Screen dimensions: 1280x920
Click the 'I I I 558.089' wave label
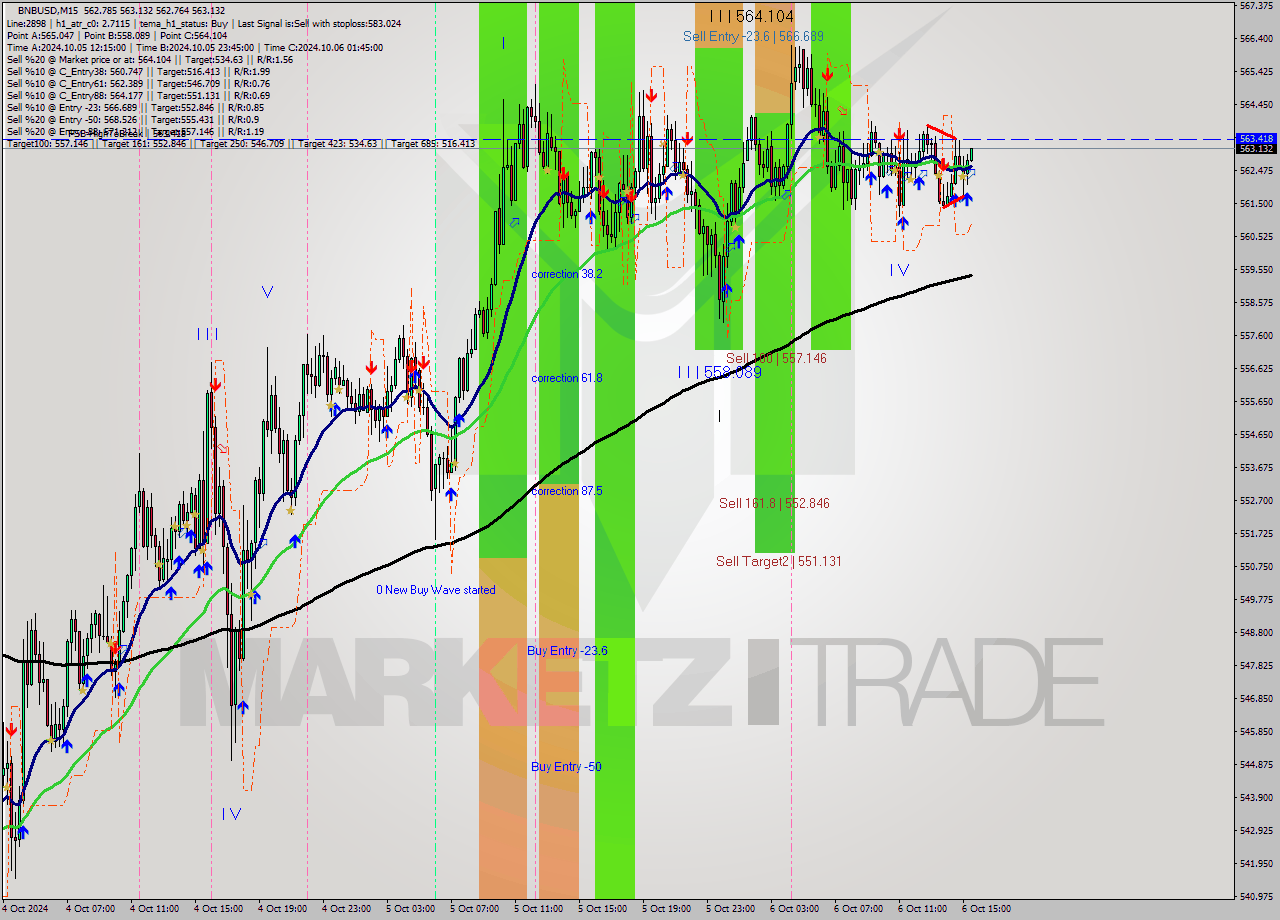pos(720,372)
